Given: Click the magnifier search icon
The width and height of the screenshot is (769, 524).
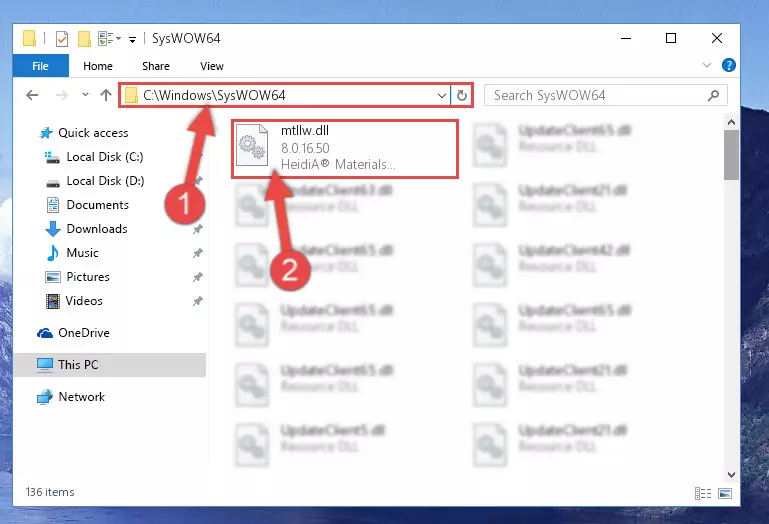Looking at the screenshot, I should coord(714,95).
